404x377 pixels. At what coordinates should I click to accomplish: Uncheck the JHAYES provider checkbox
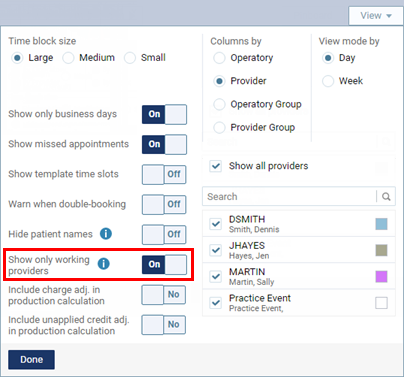pos(216,250)
